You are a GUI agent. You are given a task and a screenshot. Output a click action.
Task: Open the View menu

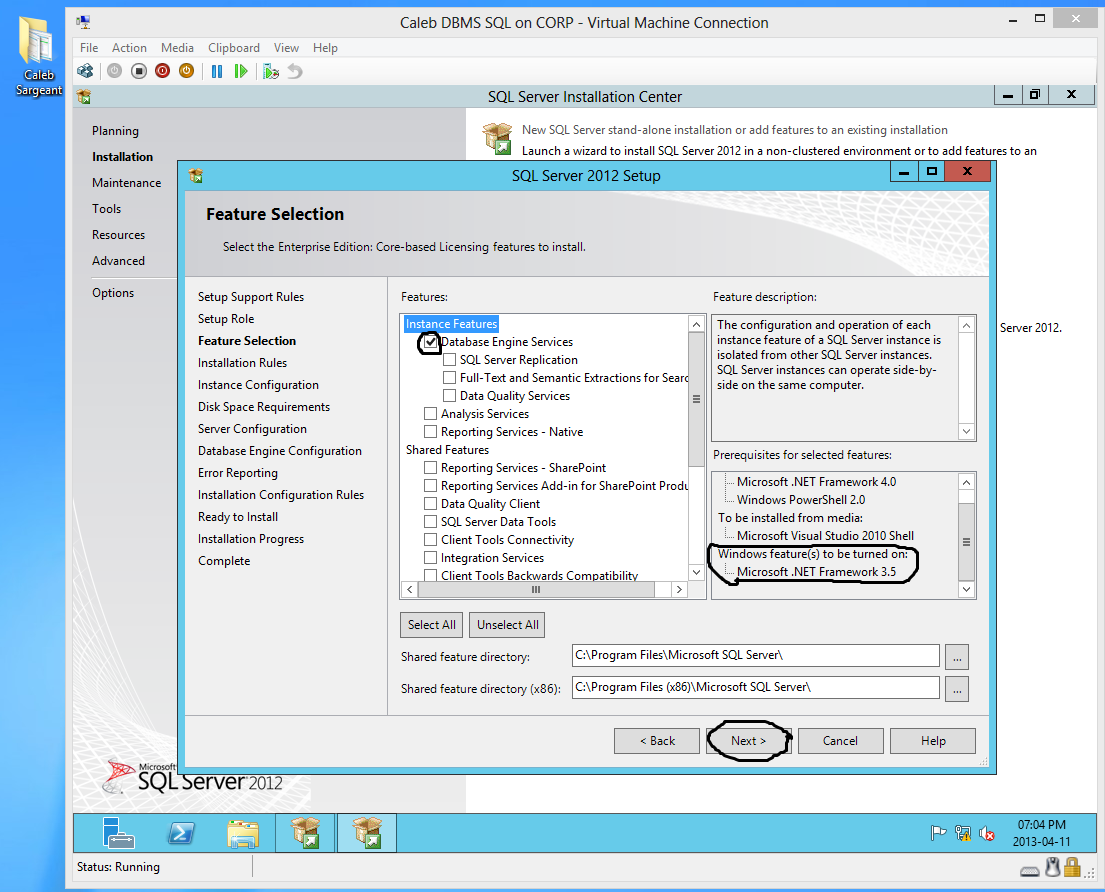click(286, 48)
